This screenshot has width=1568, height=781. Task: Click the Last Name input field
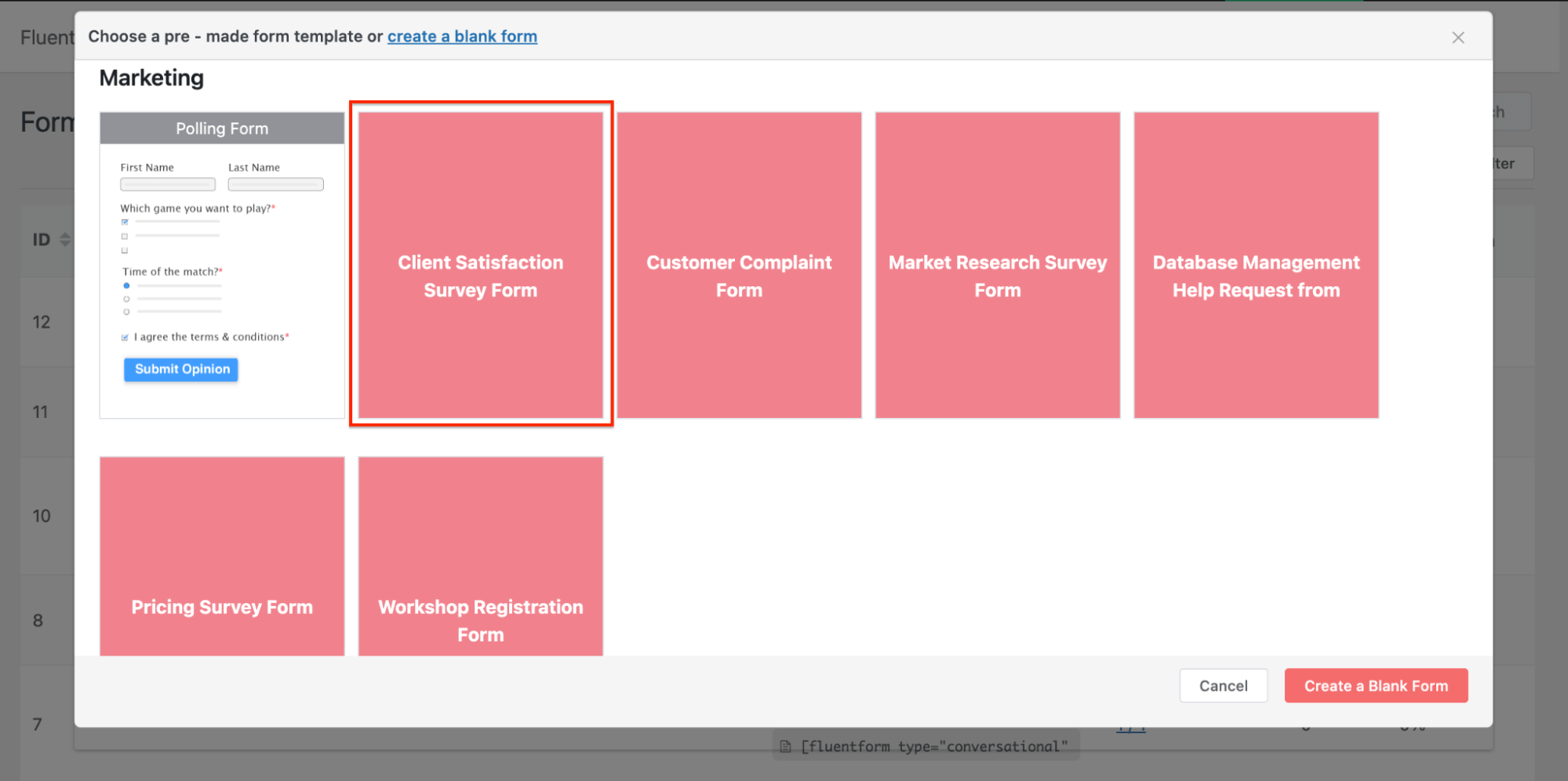[x=275, y=184]
